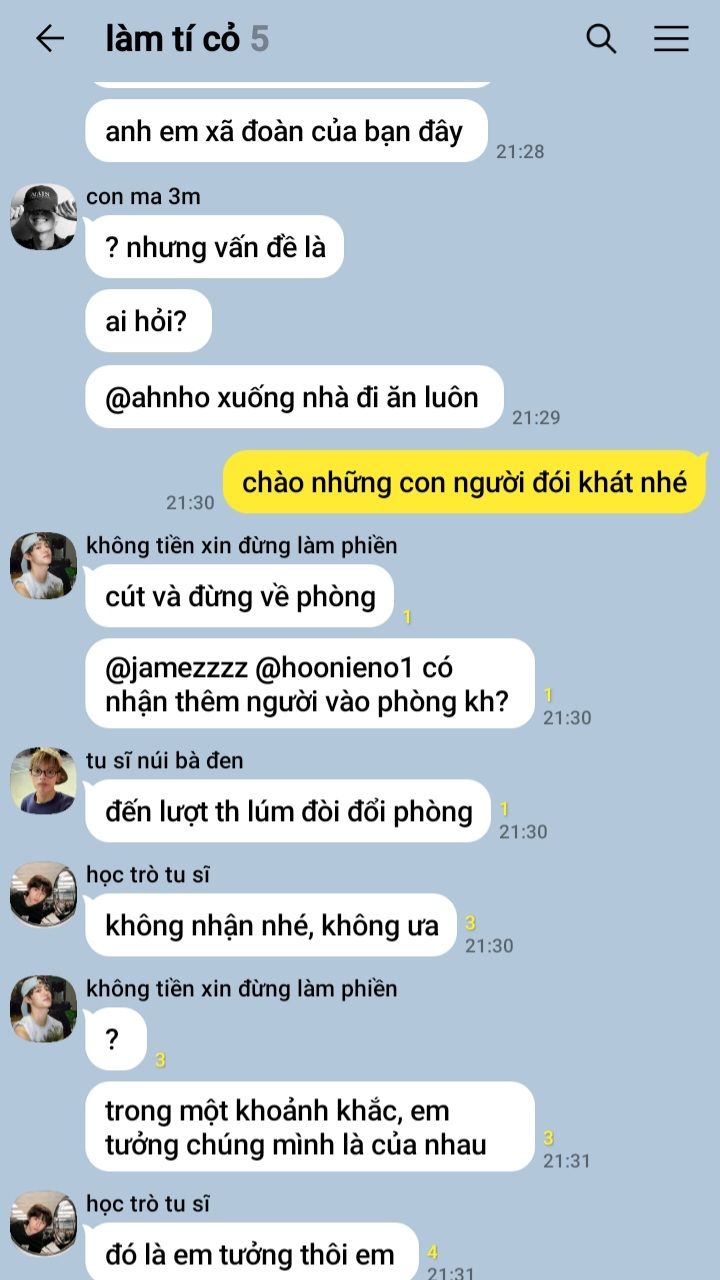Open chat title làm tí cỏ
The width and height of the screenshot is (720, 1280).
tap(173, 39)
